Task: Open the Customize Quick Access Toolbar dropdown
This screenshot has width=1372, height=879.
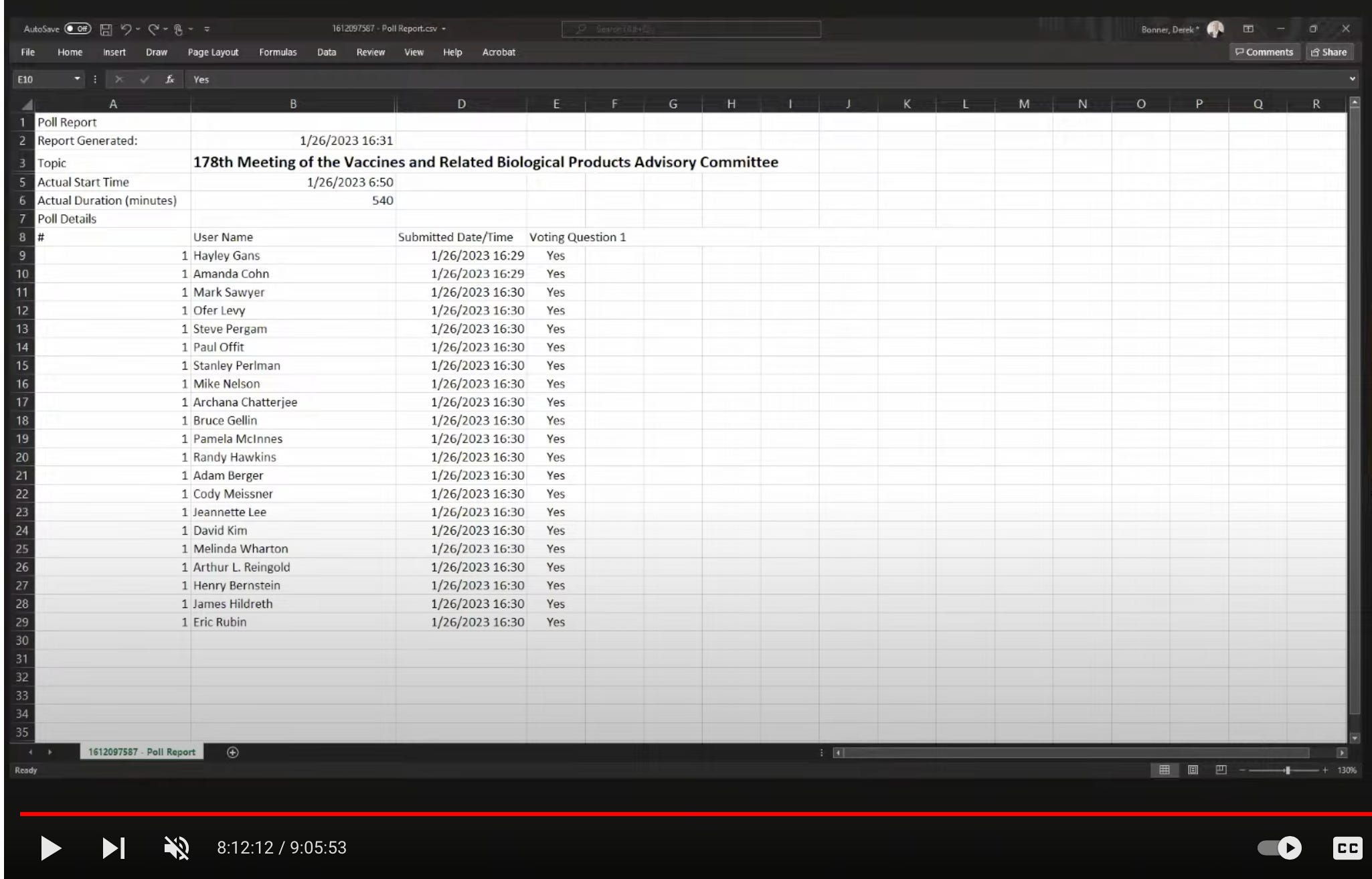Action: click(x=207, y=29)
